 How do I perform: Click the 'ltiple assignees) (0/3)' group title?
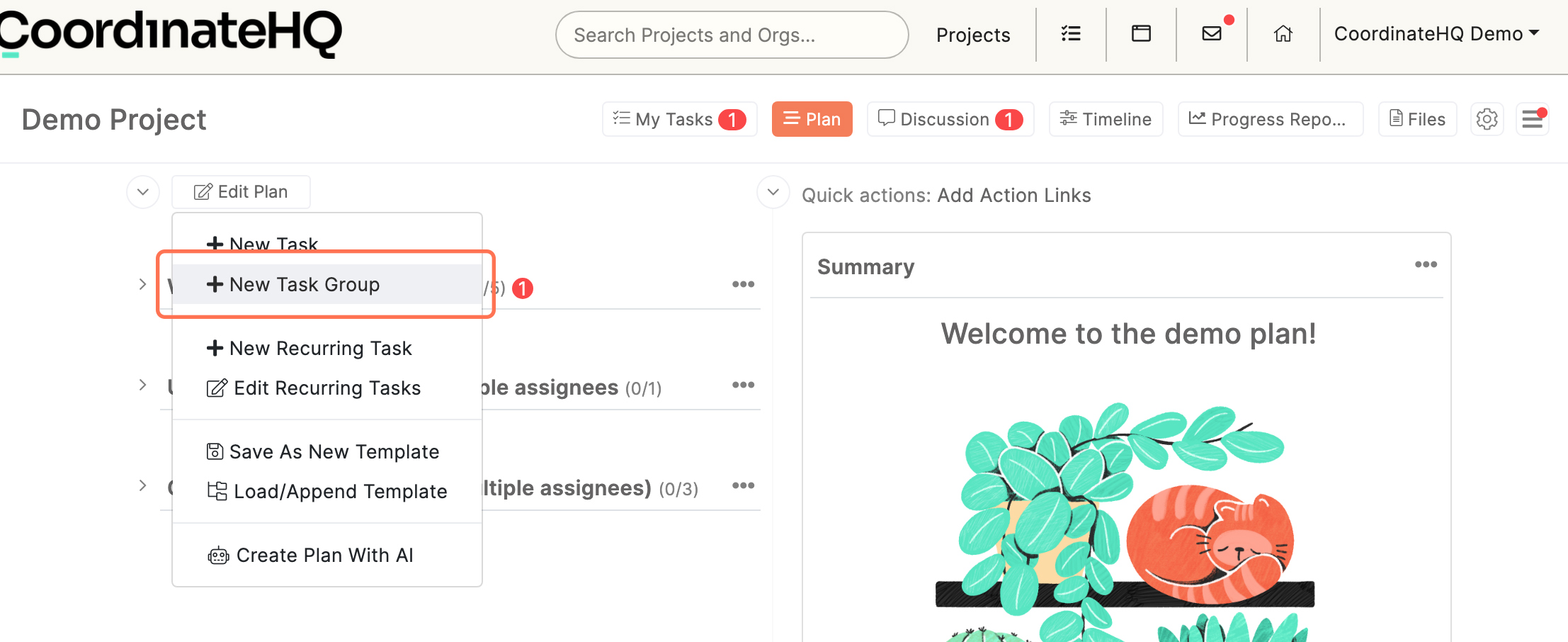[x=590, y=488]
